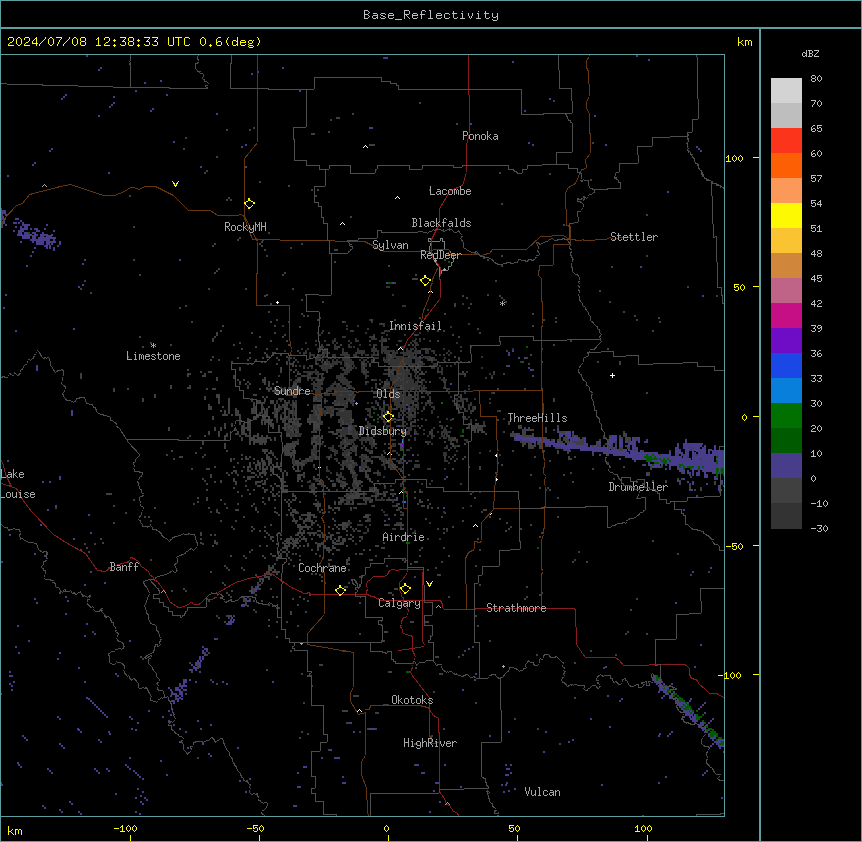The height and width of the screenshot is (842, 862).
Task: Click the Didsbury town label
Action: (382, 431)
